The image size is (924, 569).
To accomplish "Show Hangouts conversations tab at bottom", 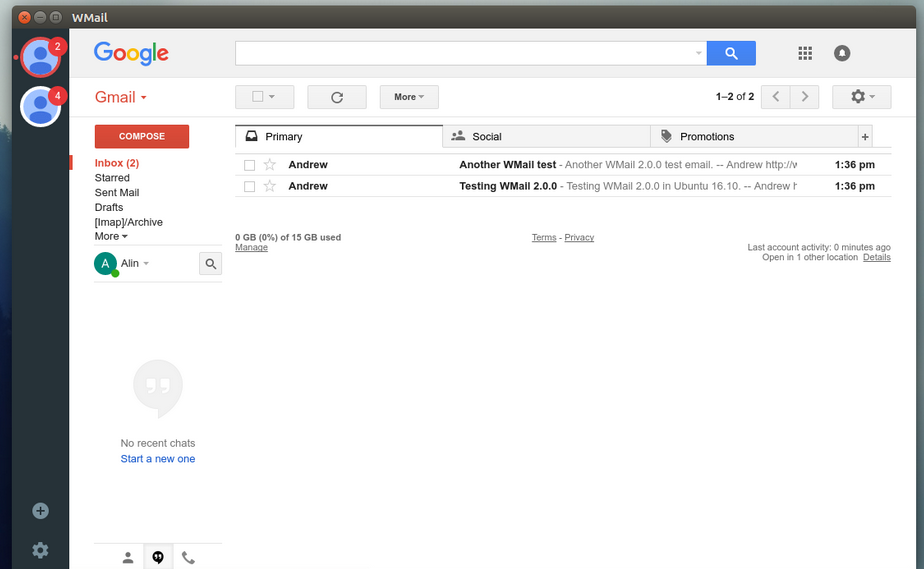I will [158, 557].
